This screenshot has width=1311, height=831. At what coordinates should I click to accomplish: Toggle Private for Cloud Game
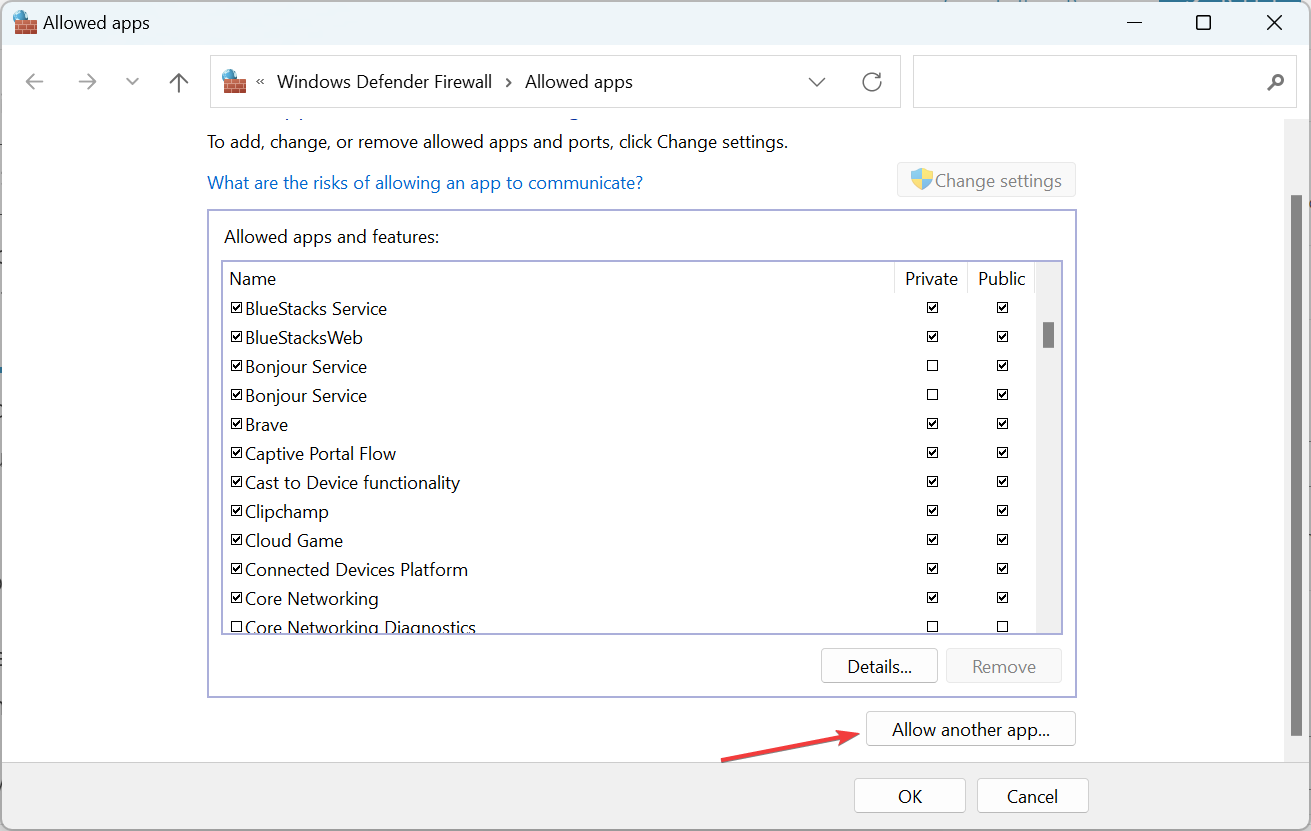click(932, 540)
